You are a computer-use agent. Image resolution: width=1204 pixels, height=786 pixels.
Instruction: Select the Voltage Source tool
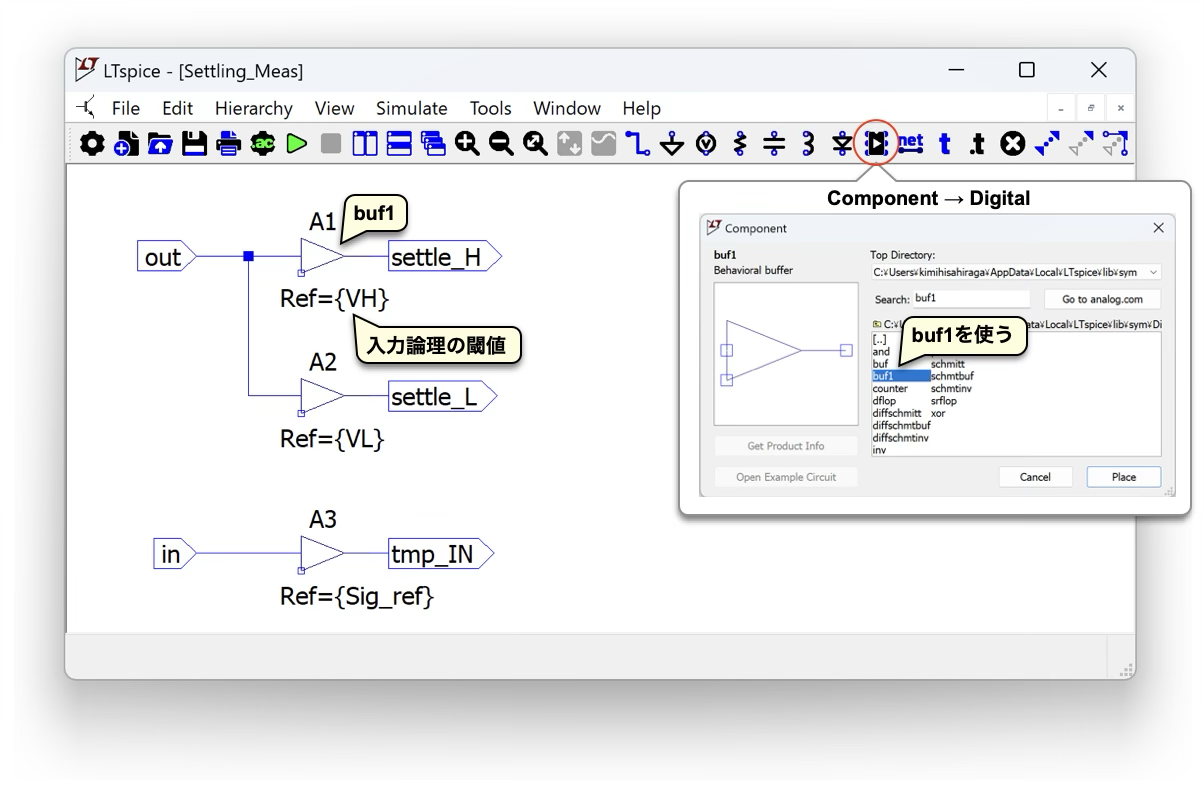coord(706,144)
